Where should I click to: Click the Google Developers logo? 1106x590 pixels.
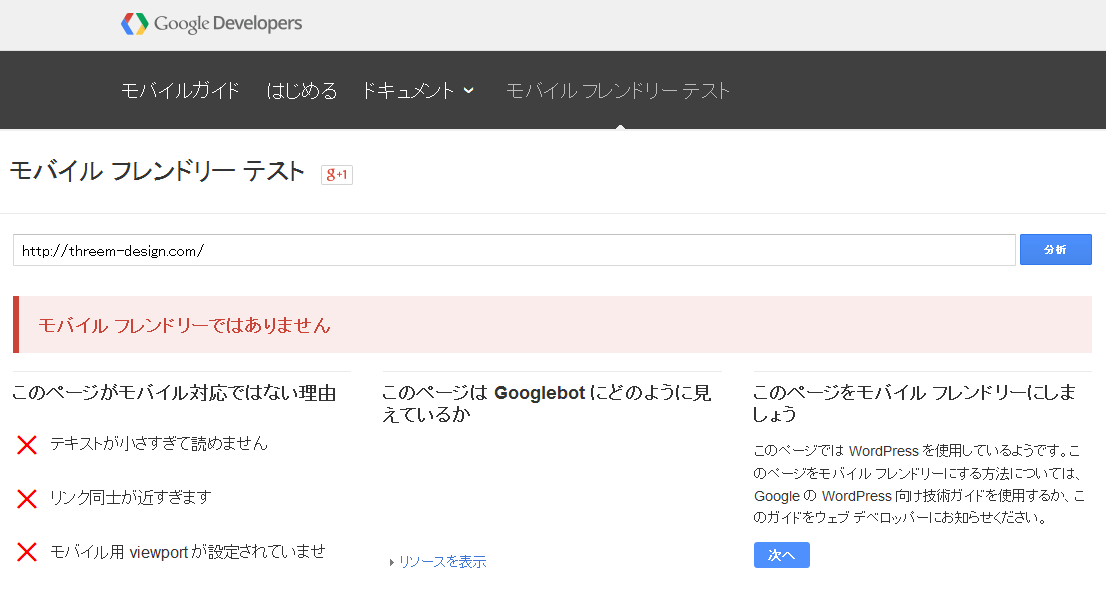pyautogui.click(x=211, y=22)
